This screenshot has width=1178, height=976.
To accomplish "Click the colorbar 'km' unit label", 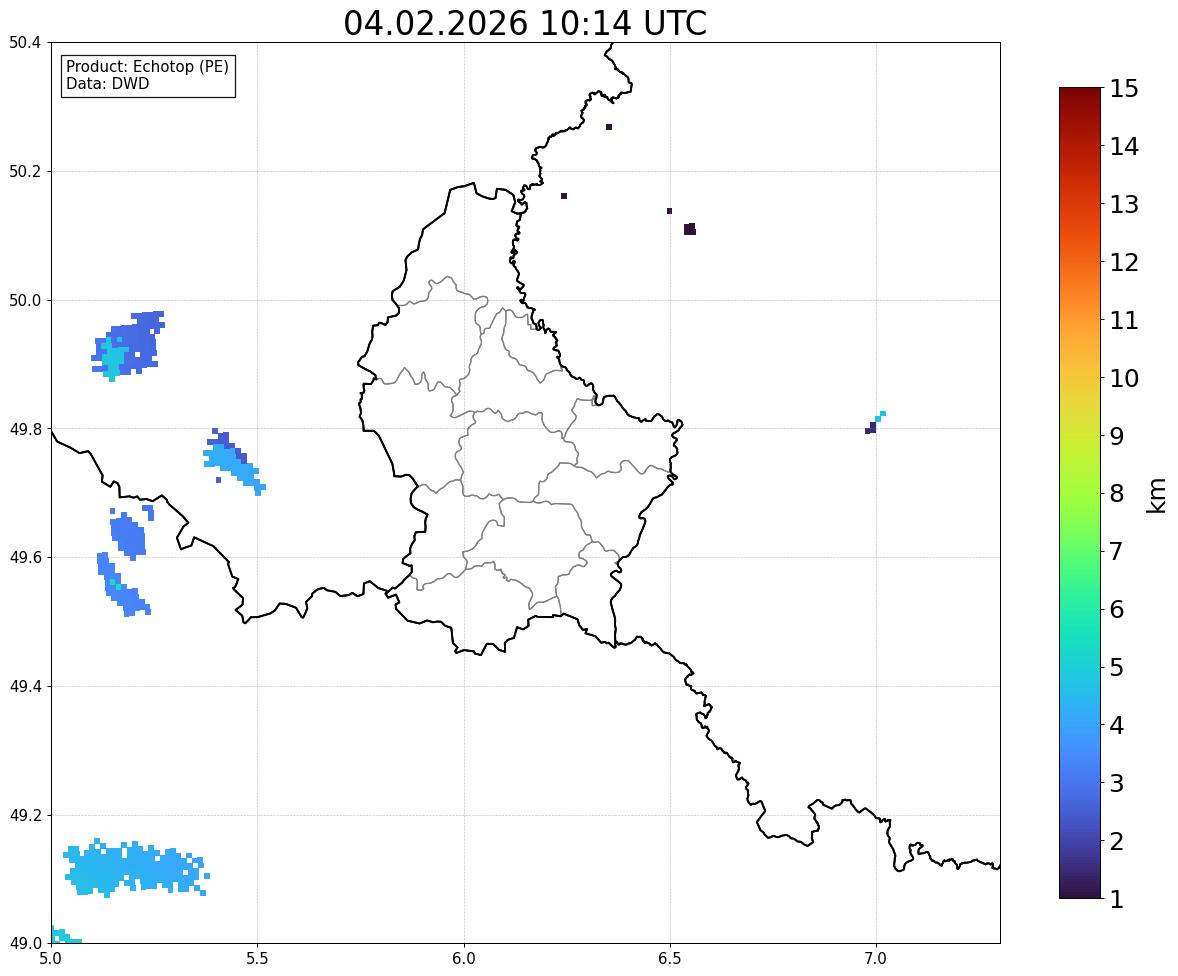I will coord(1157,495).
